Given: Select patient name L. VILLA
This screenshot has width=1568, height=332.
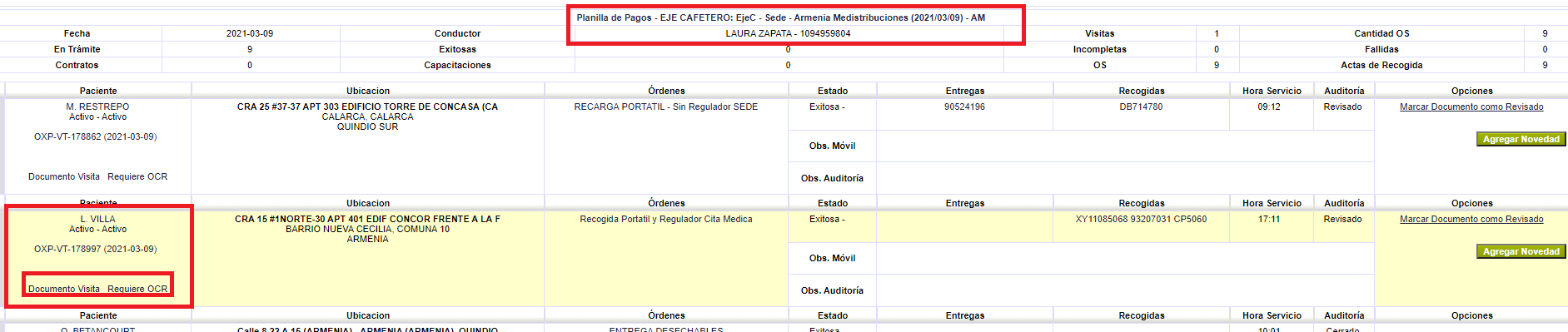Looking at the screenshot, I should coord(98,219).
